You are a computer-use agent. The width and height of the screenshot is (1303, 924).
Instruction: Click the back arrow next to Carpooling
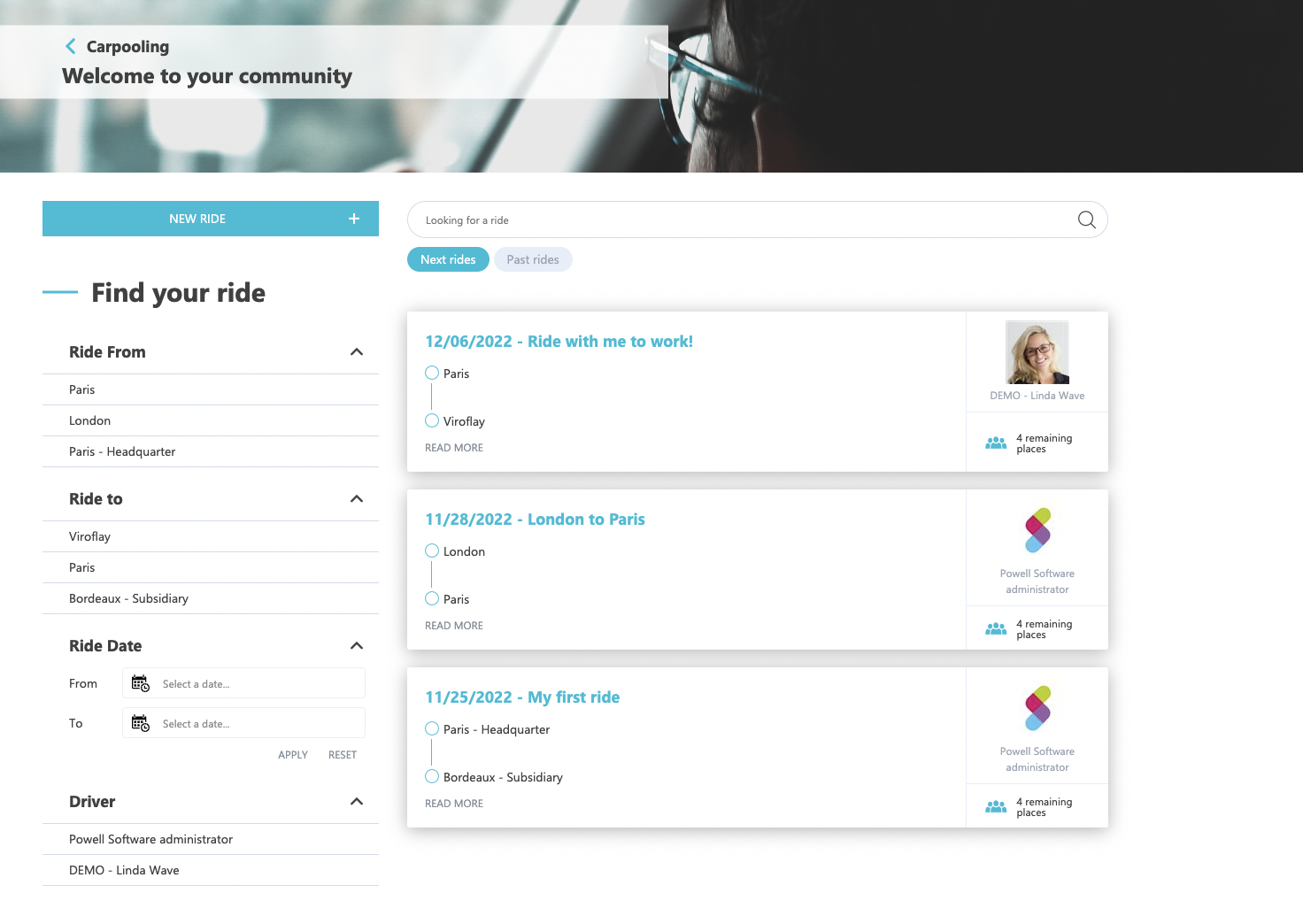[70, 45]
